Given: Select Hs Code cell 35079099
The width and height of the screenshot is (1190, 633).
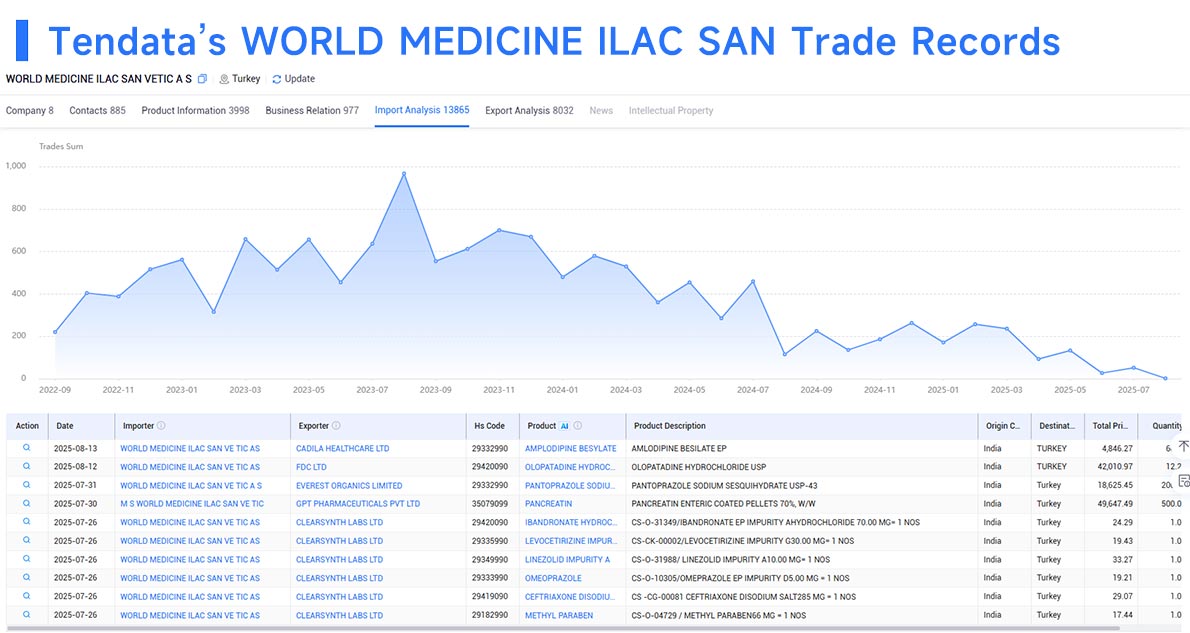Looking at the screenshot, I should point(490,503).
